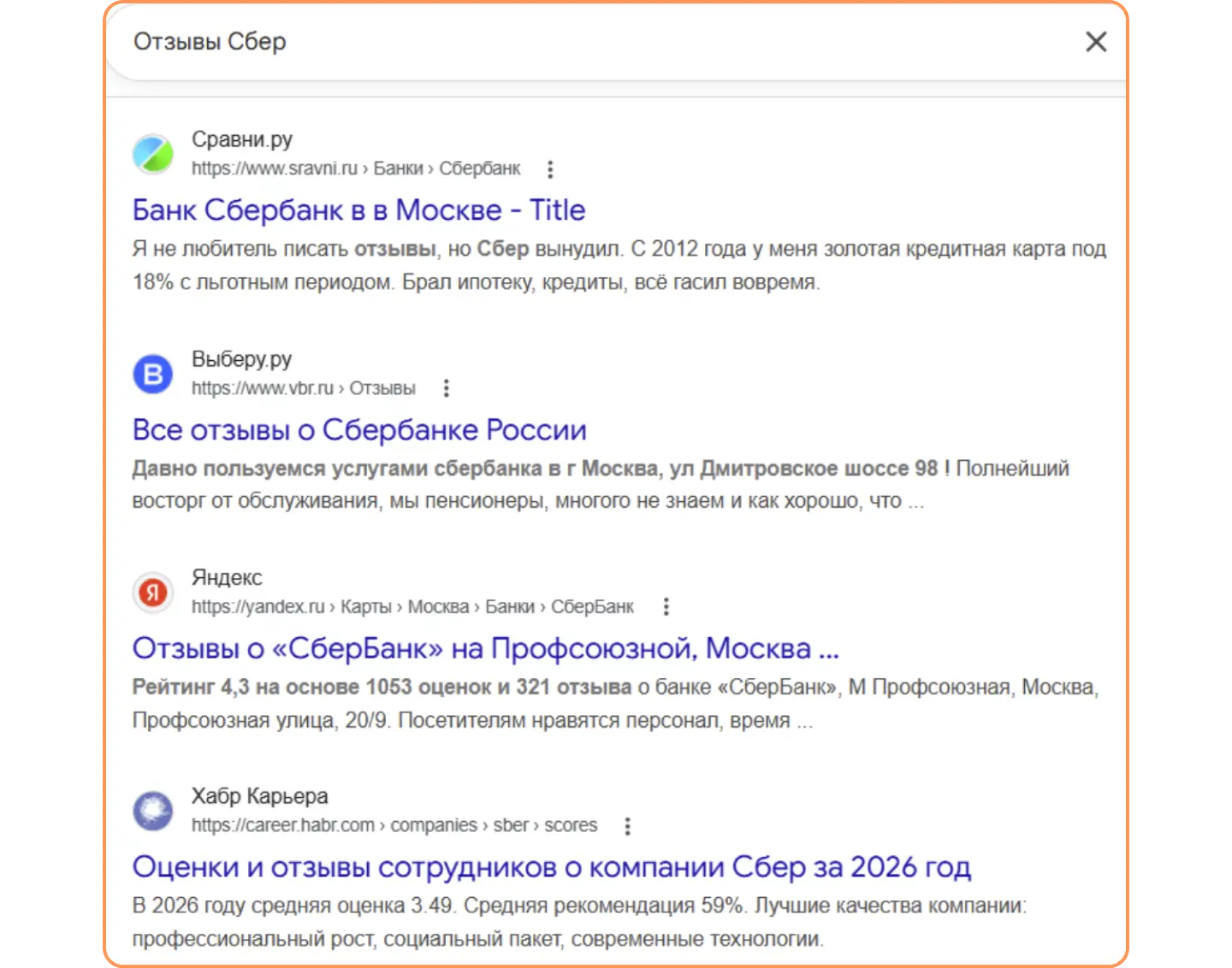1232x968 pixels.
Task: Click the Сравни.ру site favicon
Action: (x=153, y=154)
